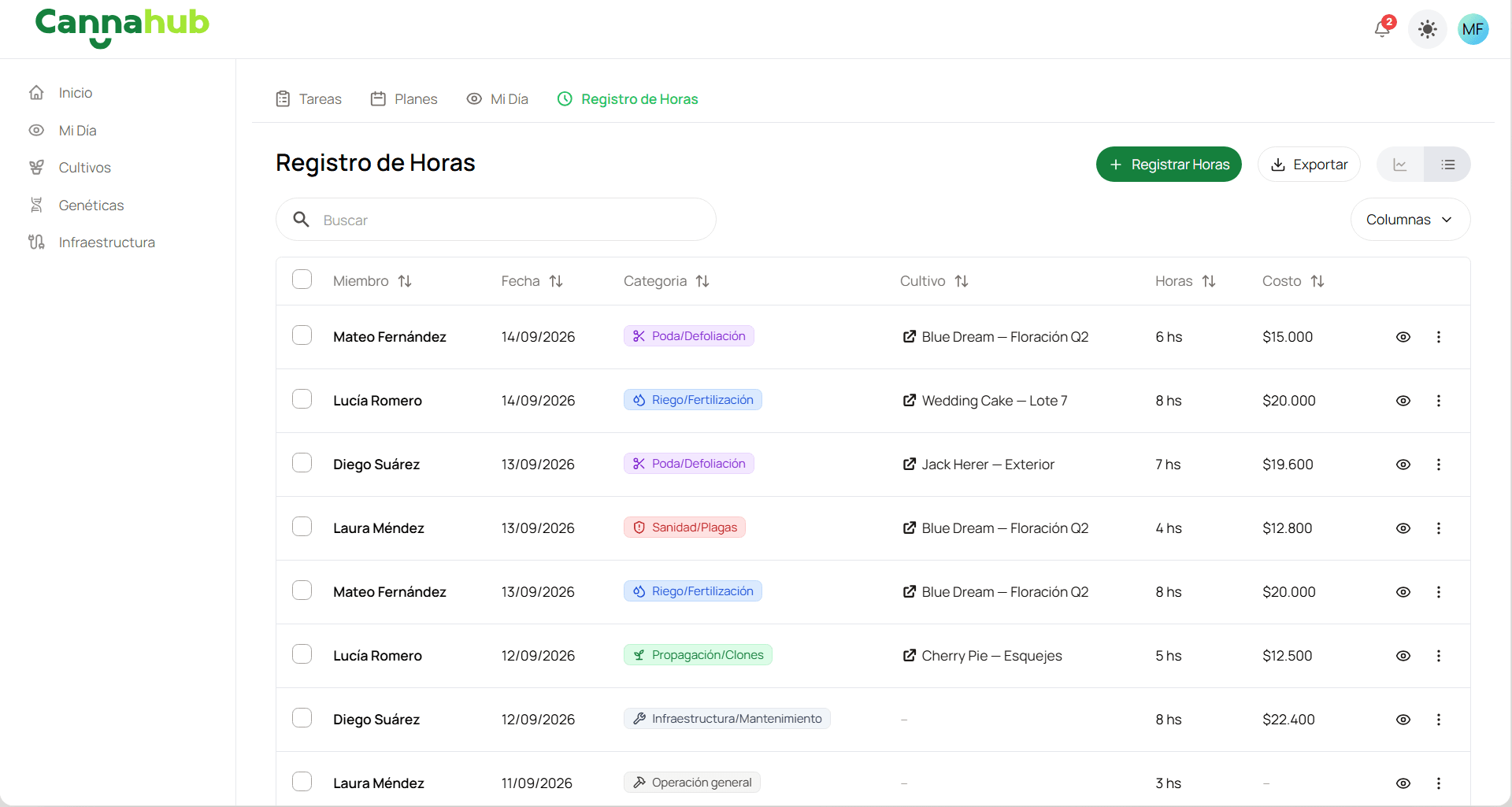Viewport: 1512px width, 807px height.
Task: Select all rows with header checkbox
Action: (302, 279)
